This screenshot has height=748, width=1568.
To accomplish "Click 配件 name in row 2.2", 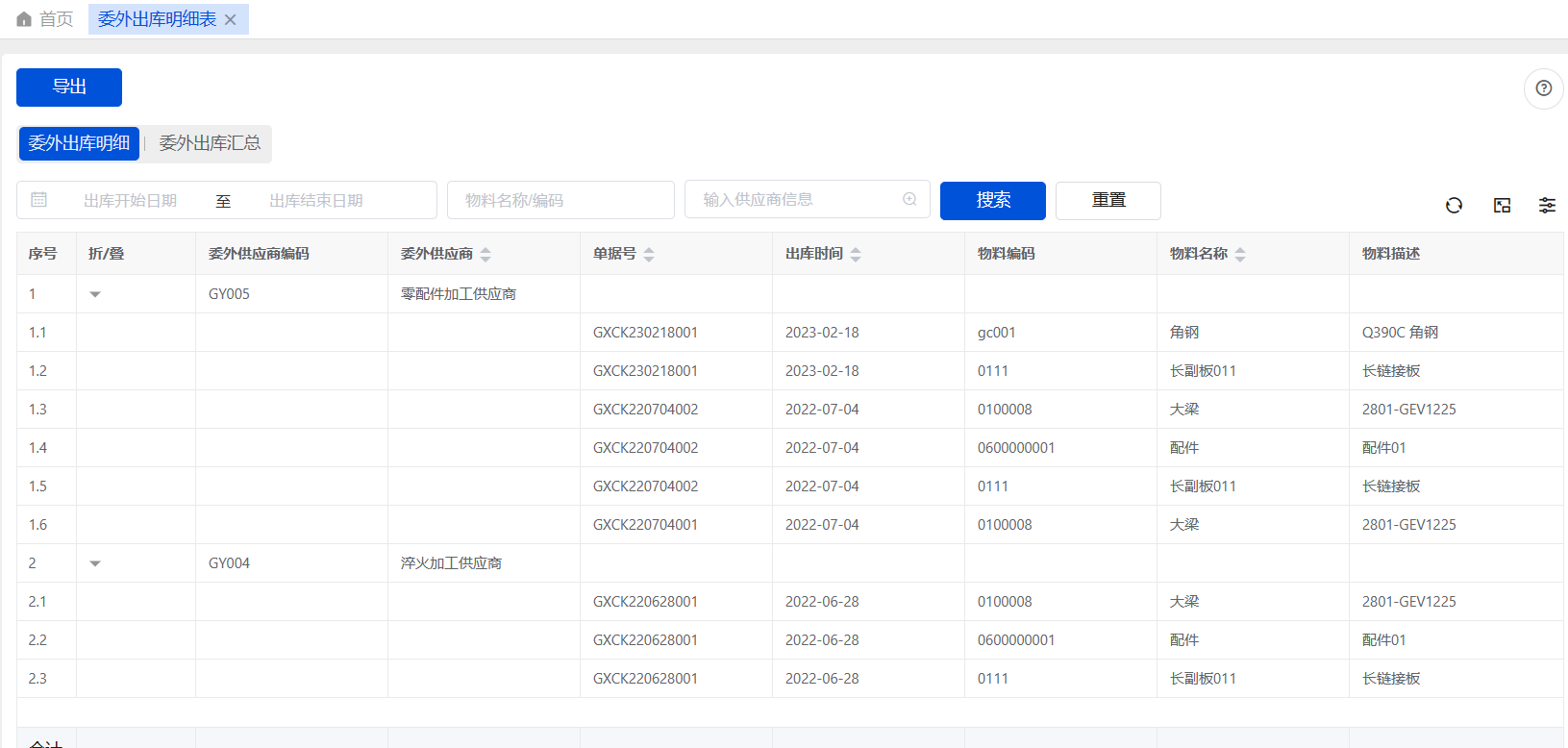I will pos(1184,640).
